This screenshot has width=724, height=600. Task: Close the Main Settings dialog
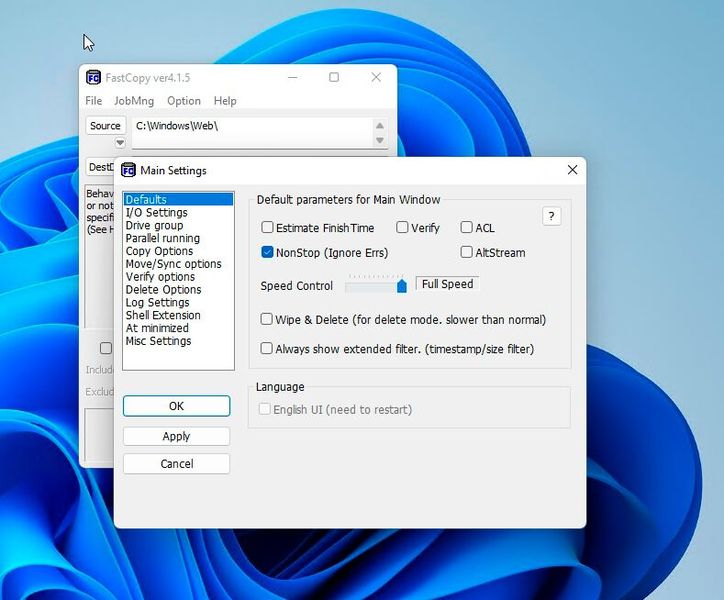572,170
